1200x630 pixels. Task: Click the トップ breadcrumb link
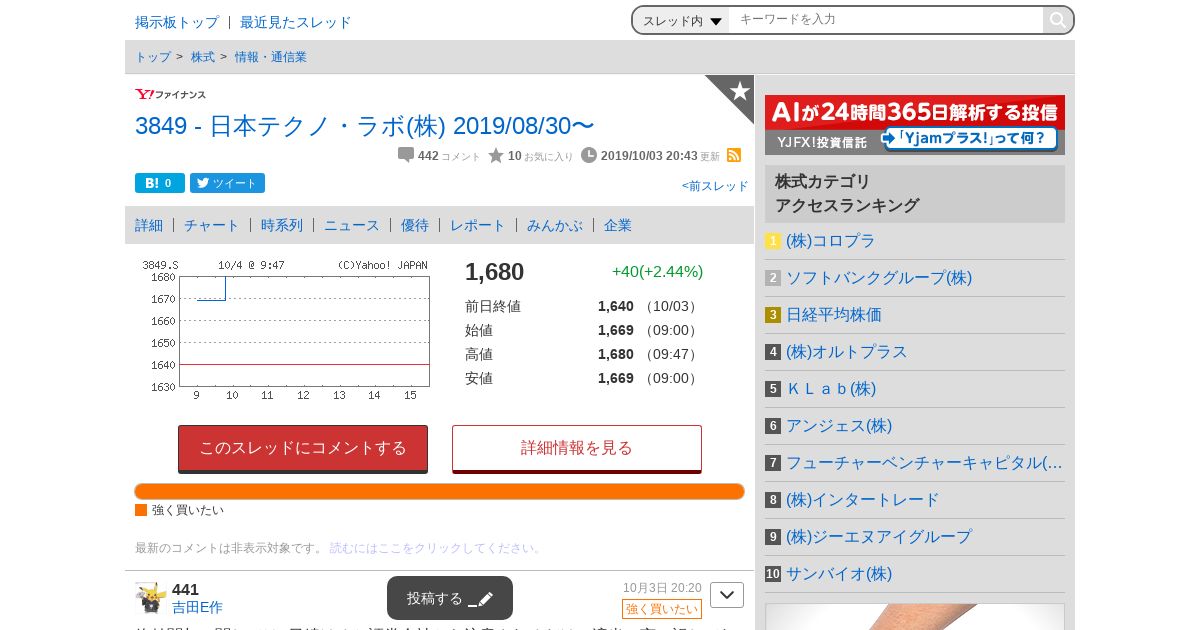[153, 57]
